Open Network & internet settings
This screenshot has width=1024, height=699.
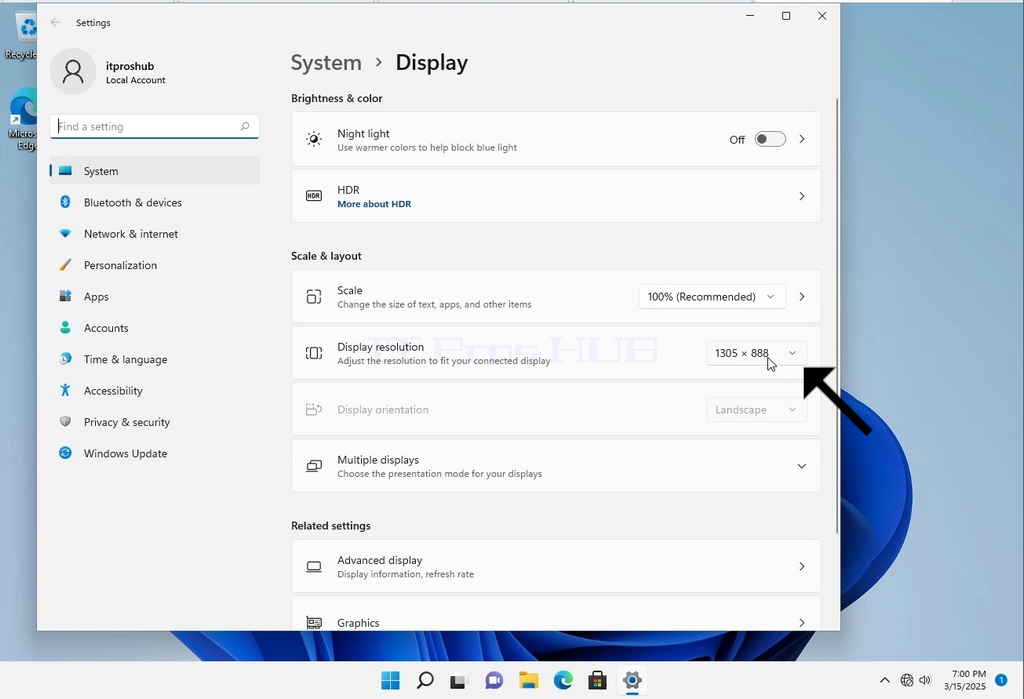(155, 234)
